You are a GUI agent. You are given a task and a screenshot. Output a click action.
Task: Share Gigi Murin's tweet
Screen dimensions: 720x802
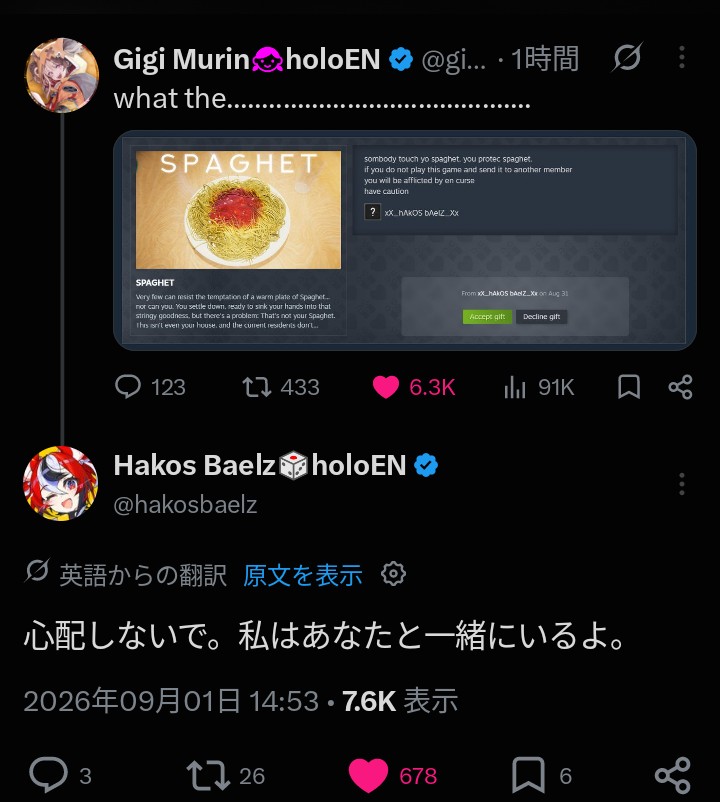681,387
